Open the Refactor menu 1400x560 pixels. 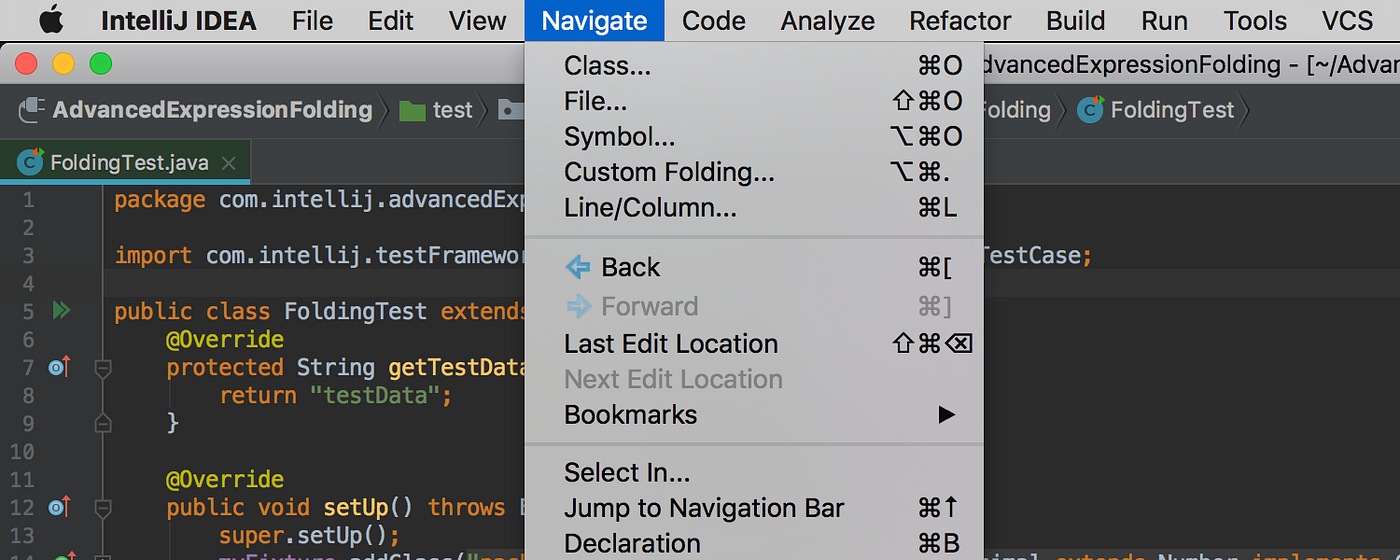pyautogui.click(x=960, y=21)
